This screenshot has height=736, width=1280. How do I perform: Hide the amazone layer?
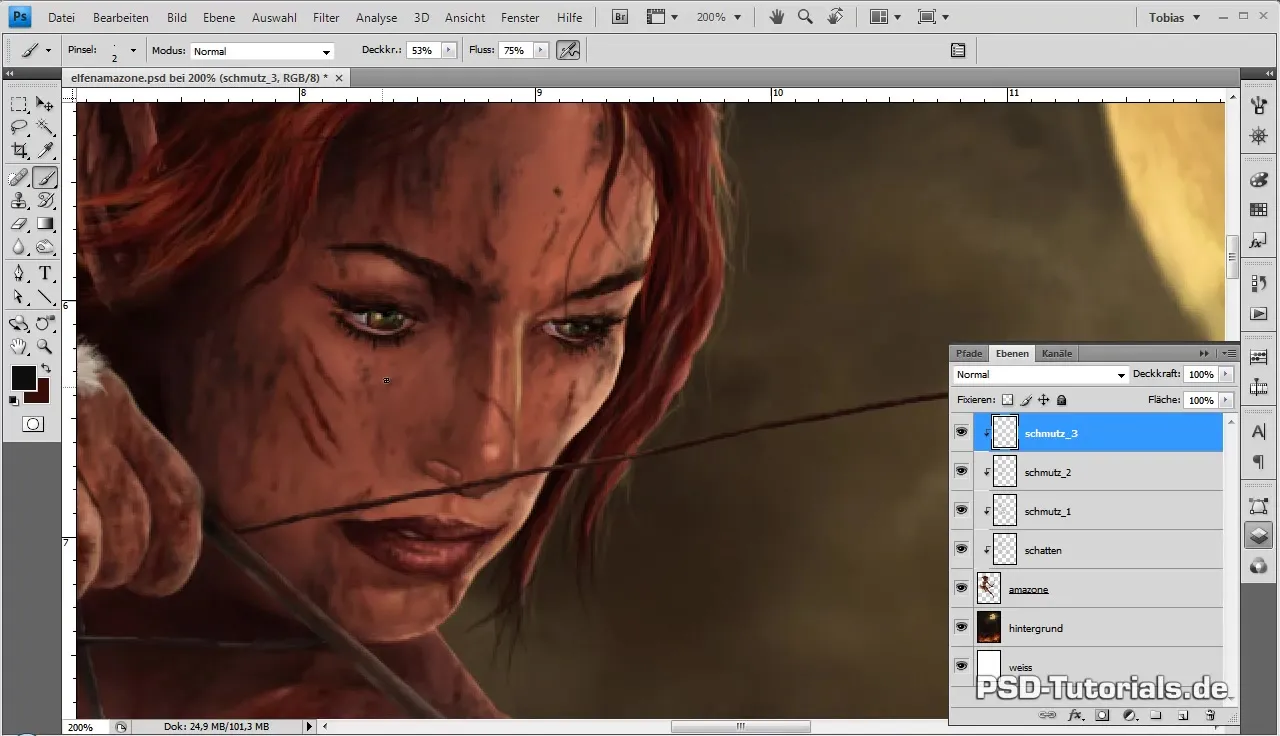point(961,588)
